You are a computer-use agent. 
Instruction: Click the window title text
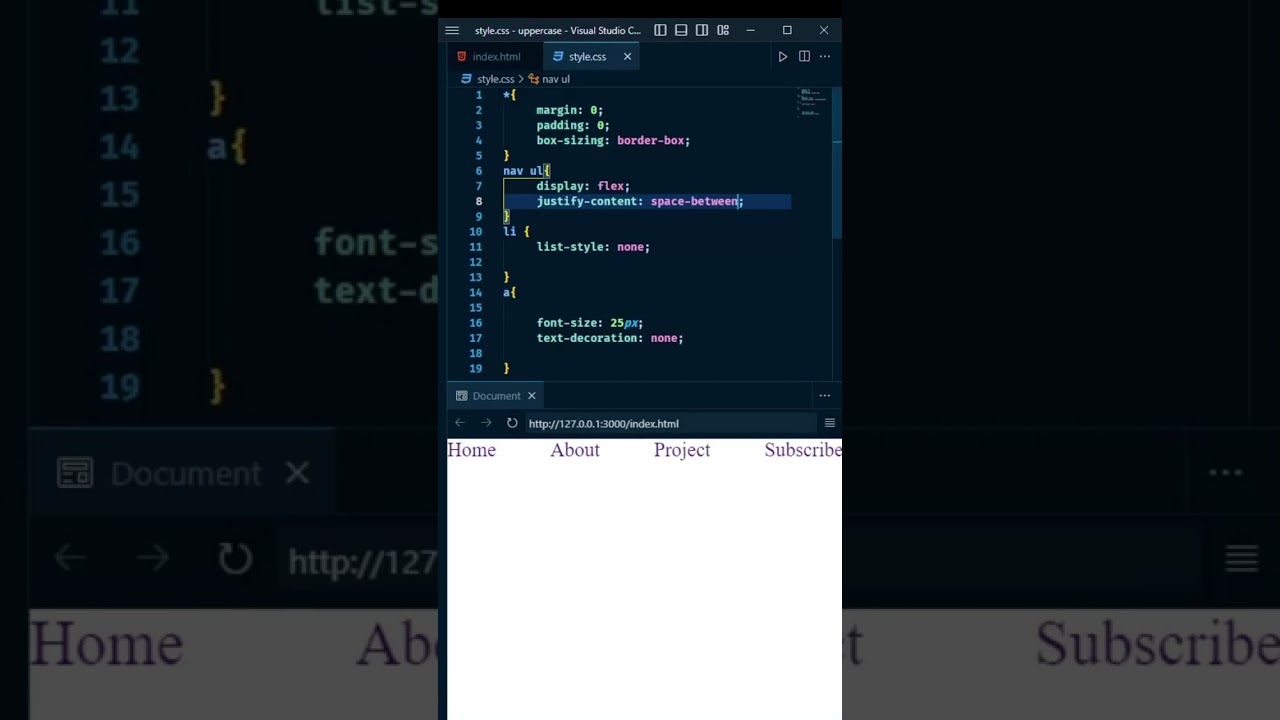[x=558, y=30]
